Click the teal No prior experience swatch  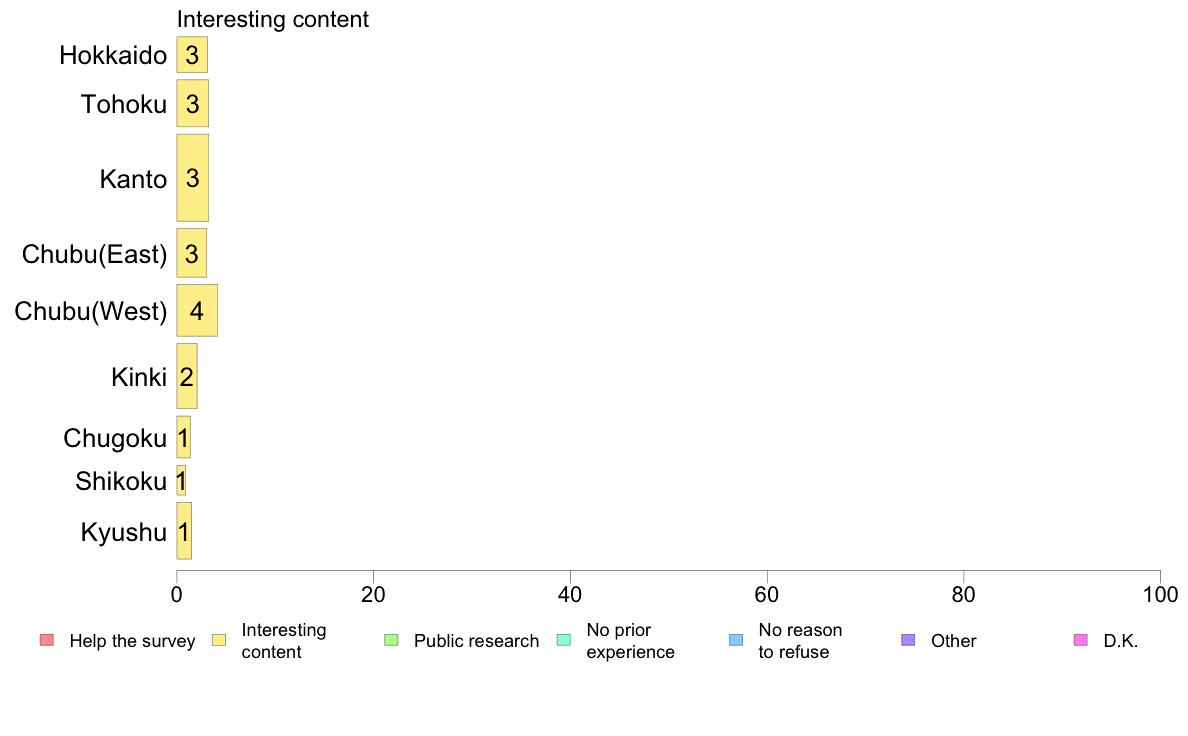click(564, 640)
